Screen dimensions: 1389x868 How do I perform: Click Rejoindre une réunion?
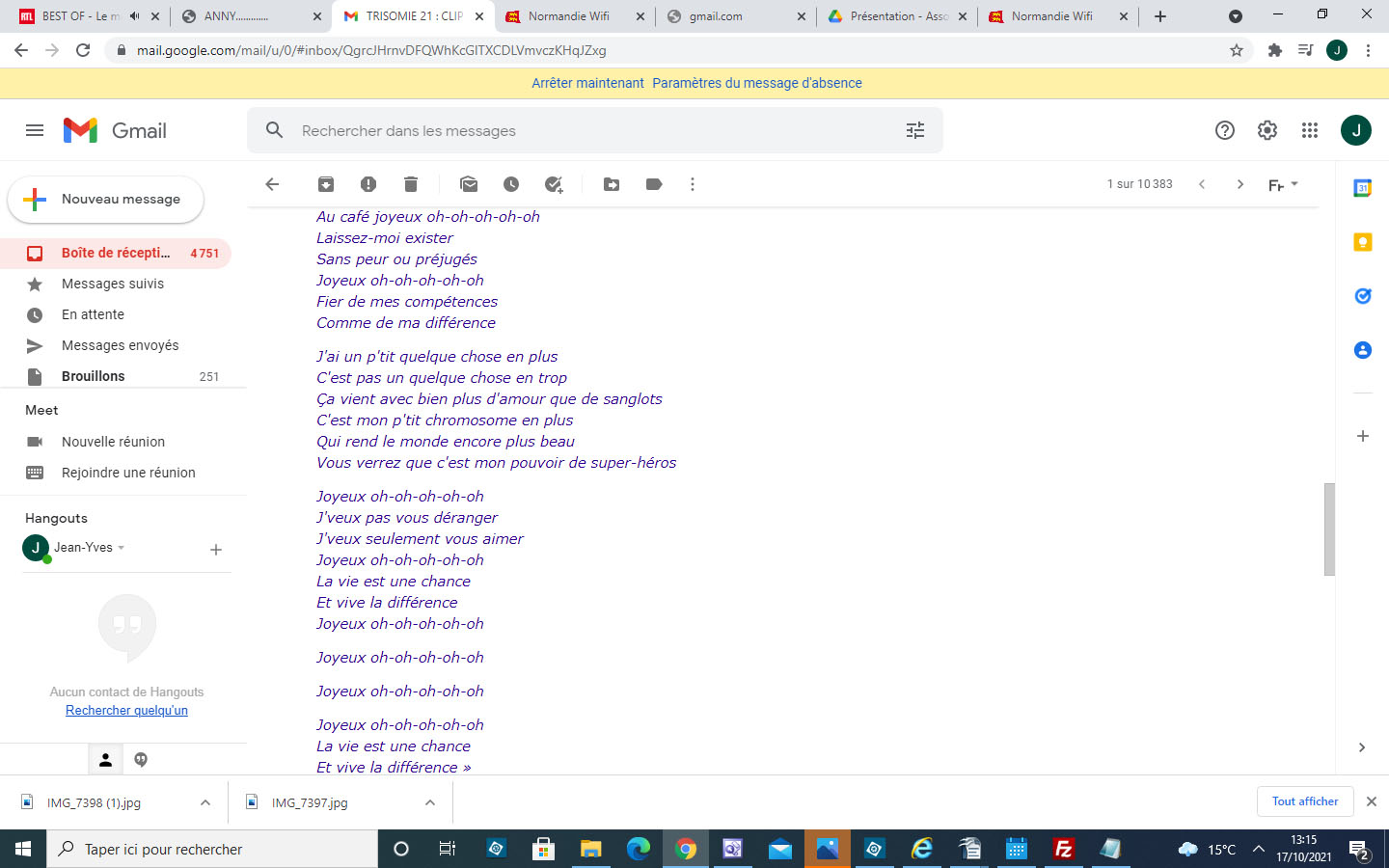(128, 473)
